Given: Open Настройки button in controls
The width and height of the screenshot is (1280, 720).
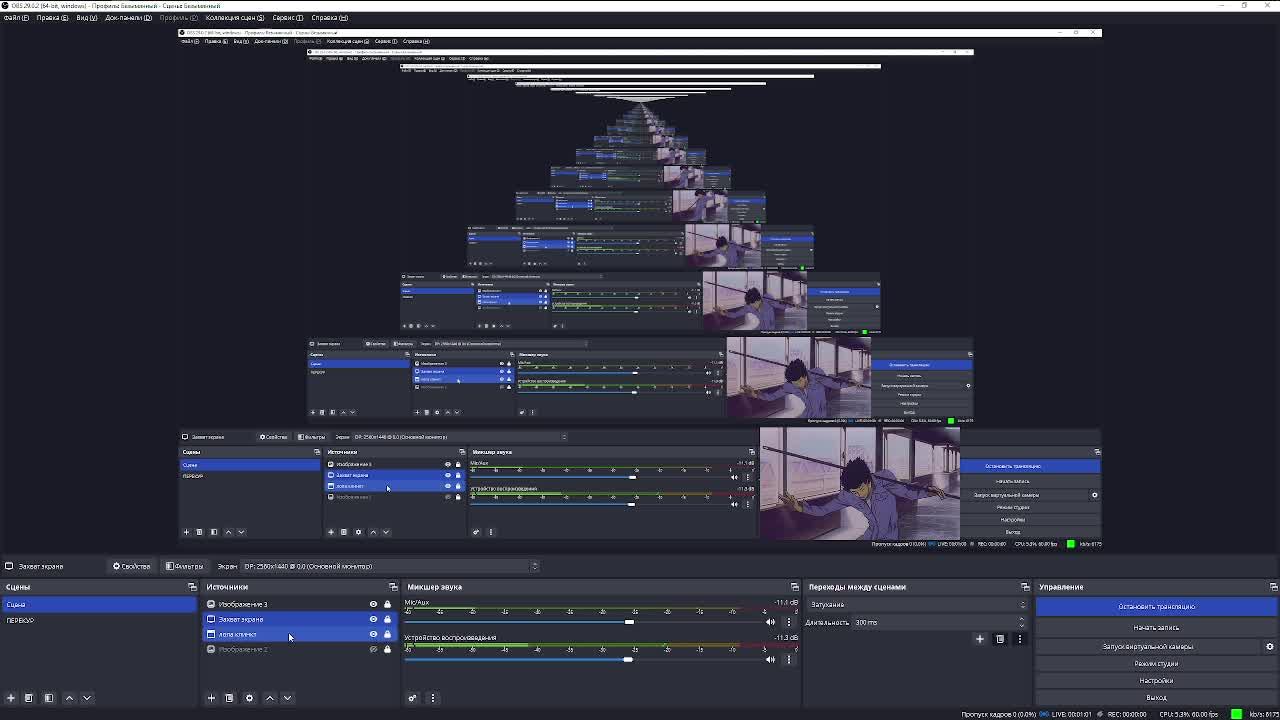Looking at the screenshot, I should coord(1157,681).
